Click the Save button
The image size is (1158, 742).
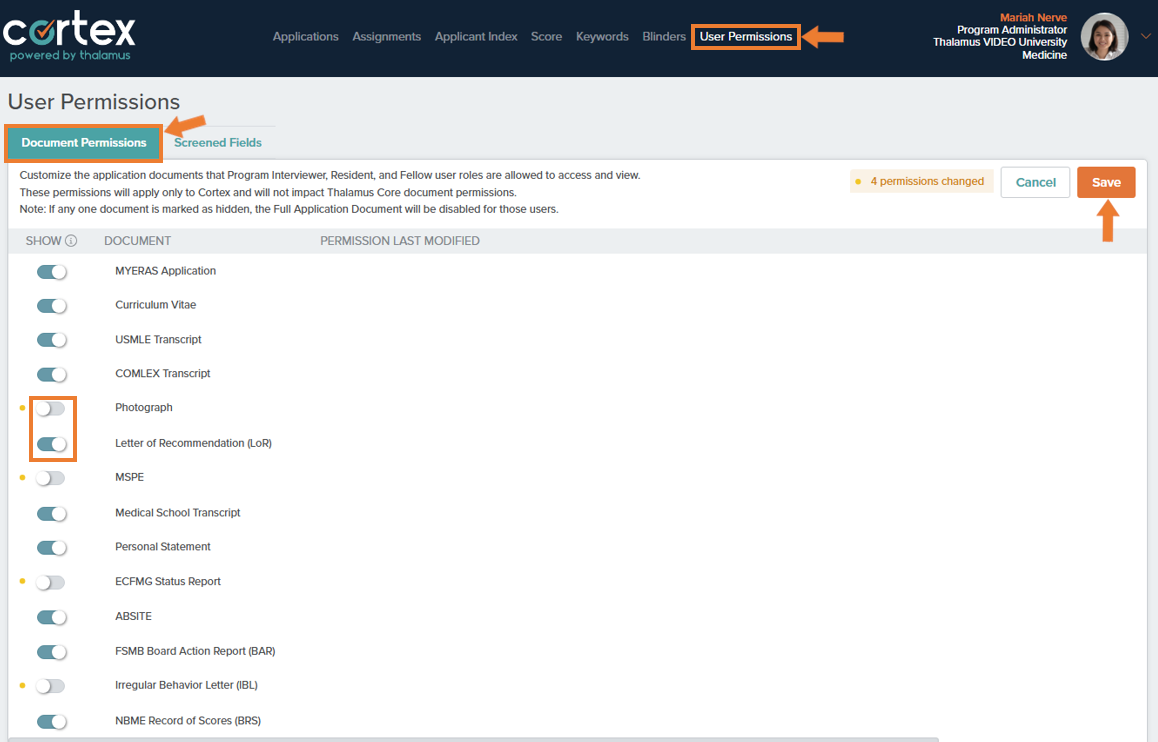tap(1106, 182)
